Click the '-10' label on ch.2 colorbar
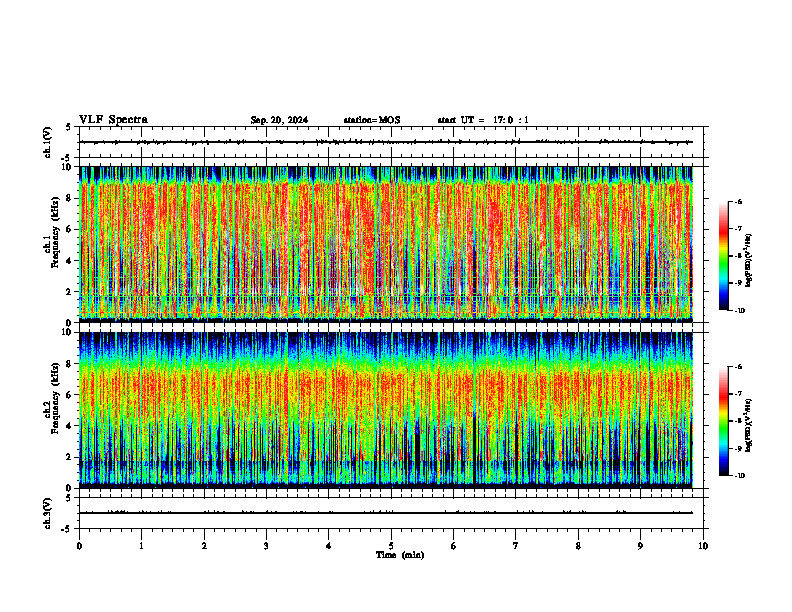Viewport: 792px width, 612px height. [x=739, y=476]
